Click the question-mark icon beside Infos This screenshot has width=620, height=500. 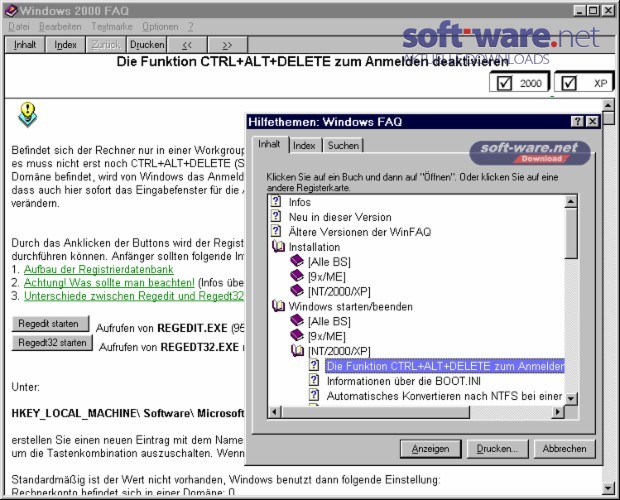pyautogui.click(x=276, y=201)
